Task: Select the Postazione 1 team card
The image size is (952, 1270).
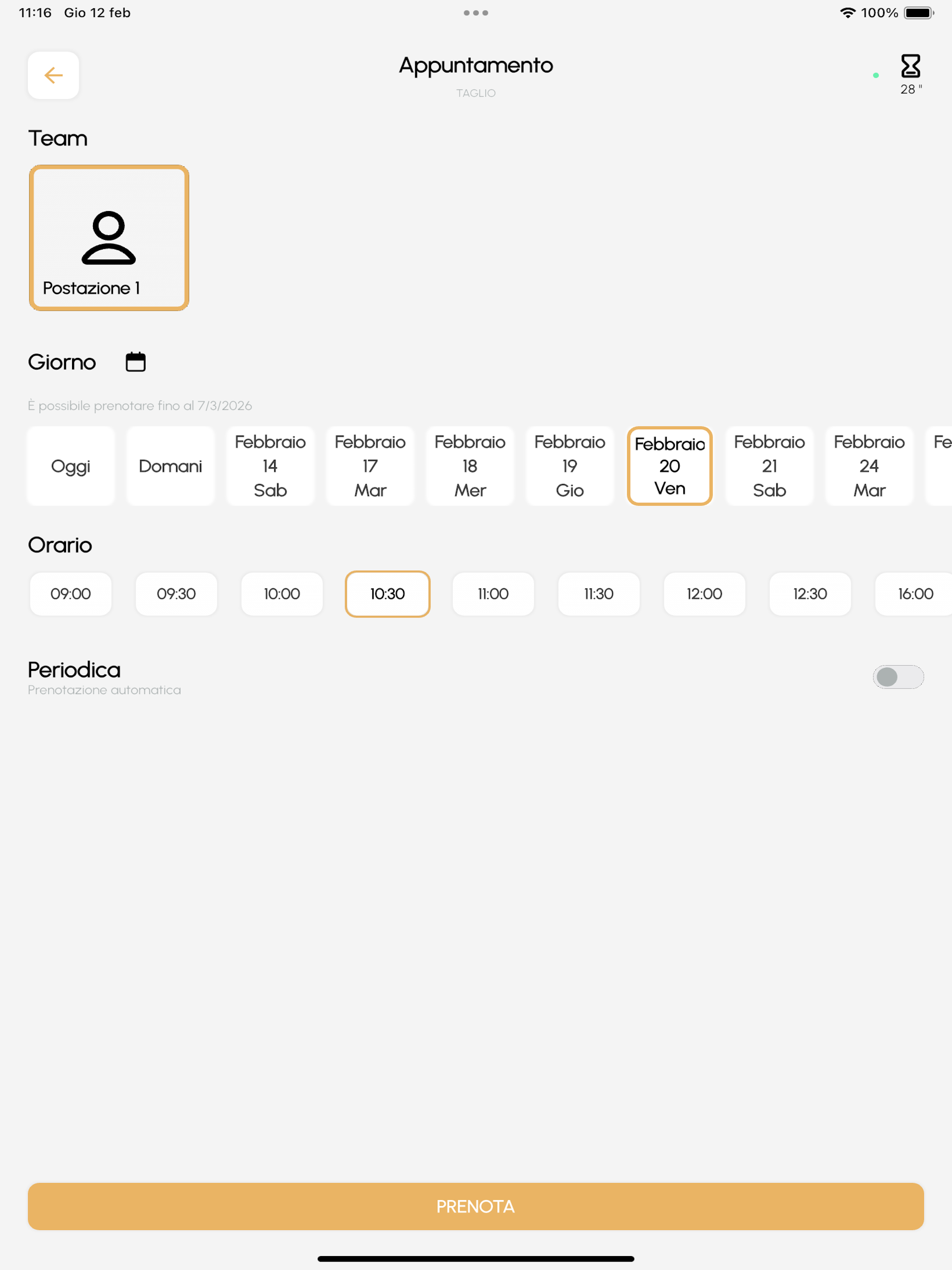Action: pos(109,238)
